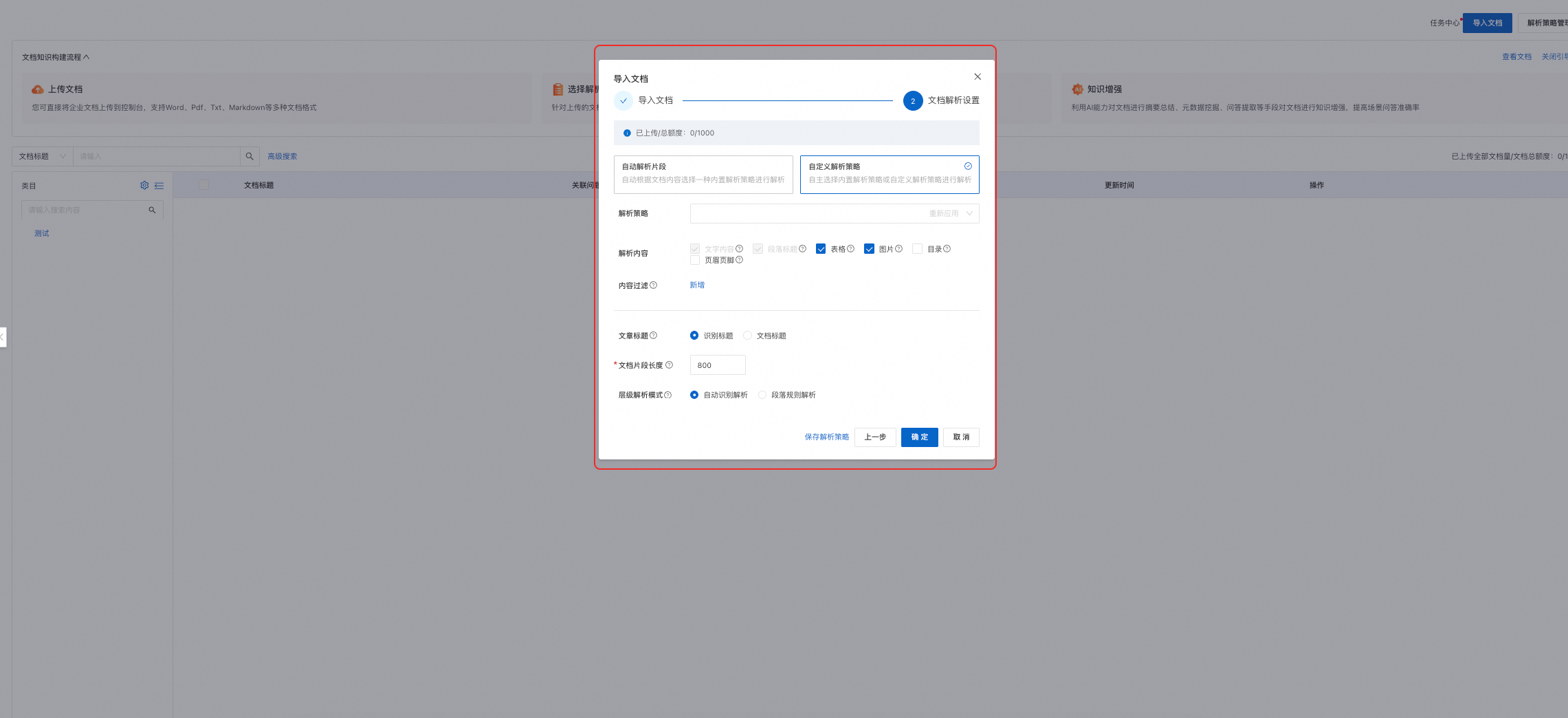This screenshot has width=1568, height=718.
Task: Click the info icon beside 已上传/总额度
Action: (x=627, y=133)
